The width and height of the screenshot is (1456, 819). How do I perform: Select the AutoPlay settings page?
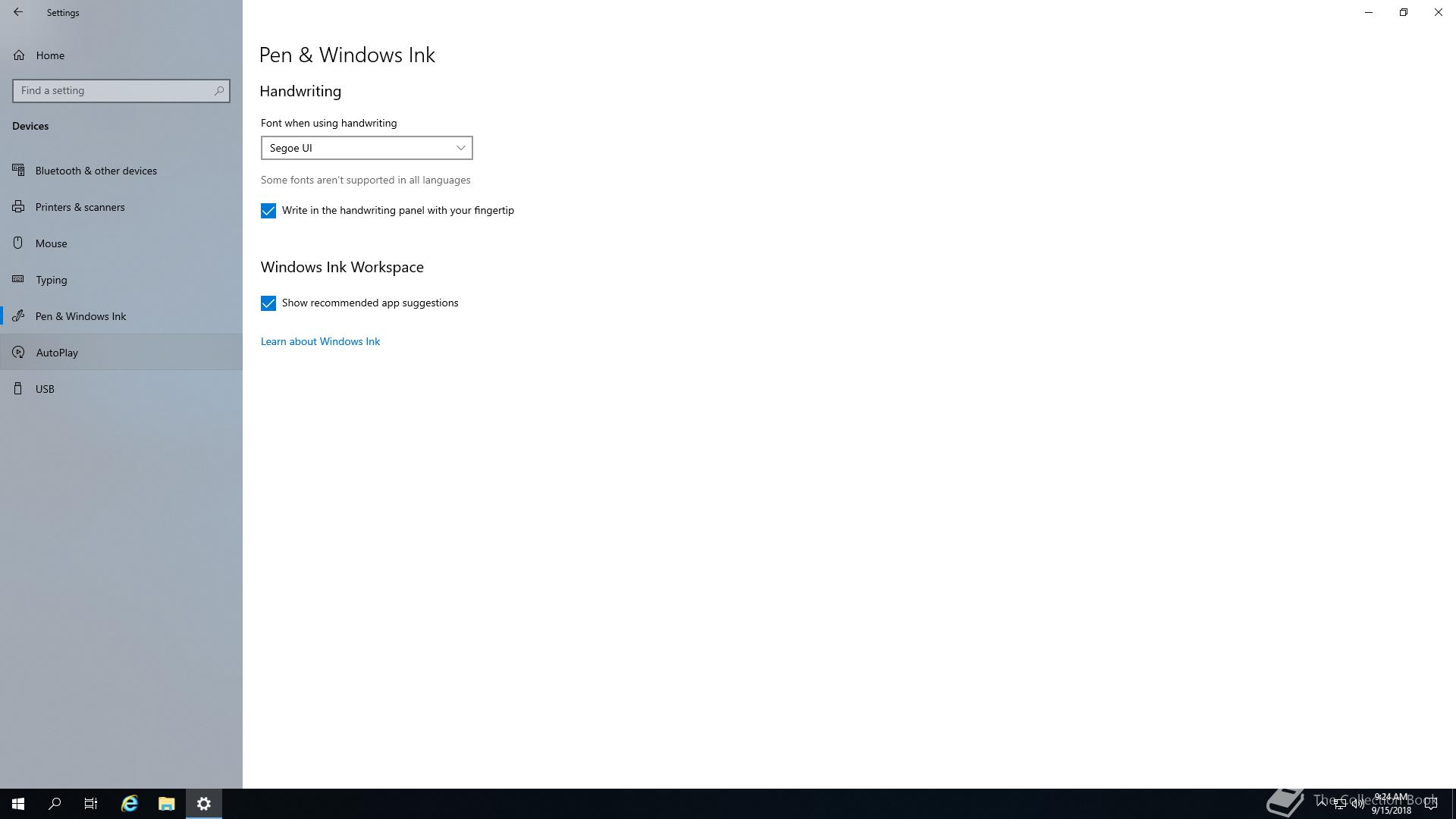[121, 353]
